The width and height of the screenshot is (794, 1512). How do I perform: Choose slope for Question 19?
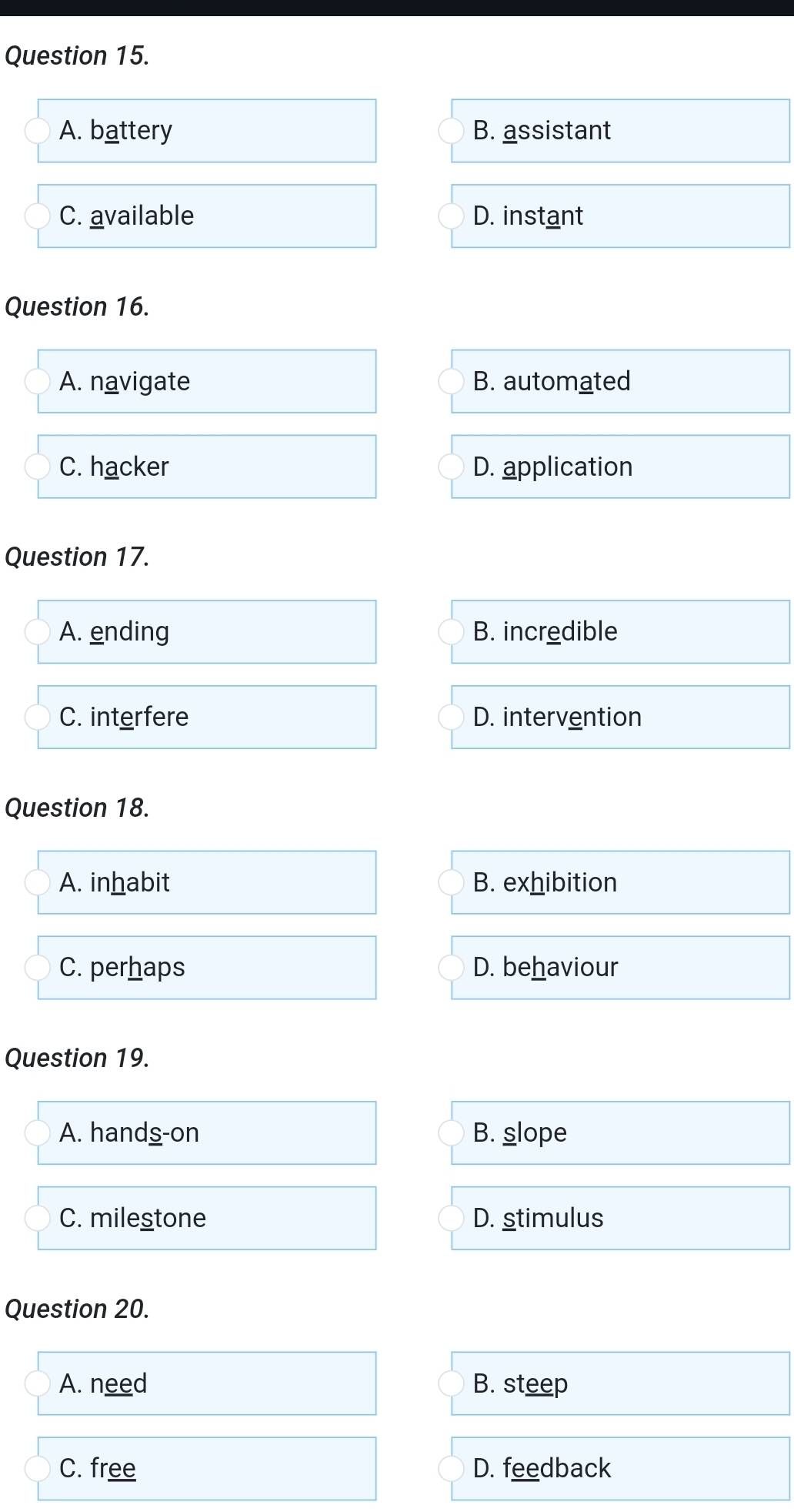pos(450,1133)
